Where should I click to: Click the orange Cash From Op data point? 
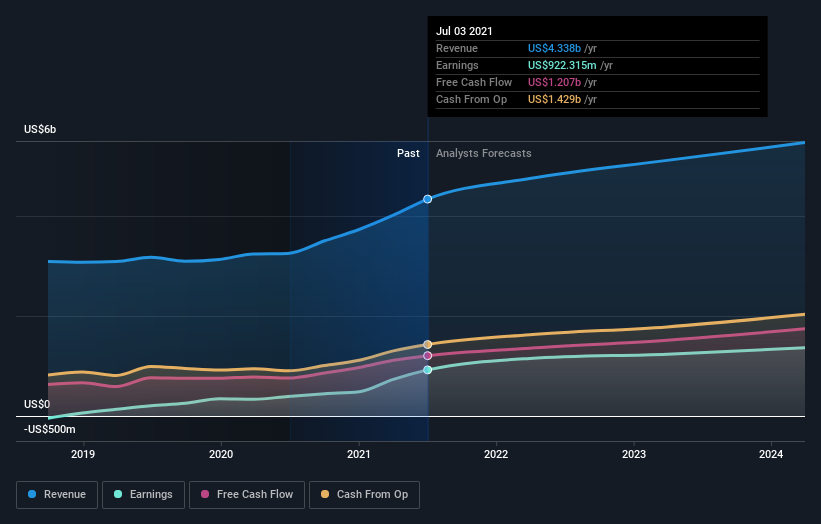coord(428,344)
